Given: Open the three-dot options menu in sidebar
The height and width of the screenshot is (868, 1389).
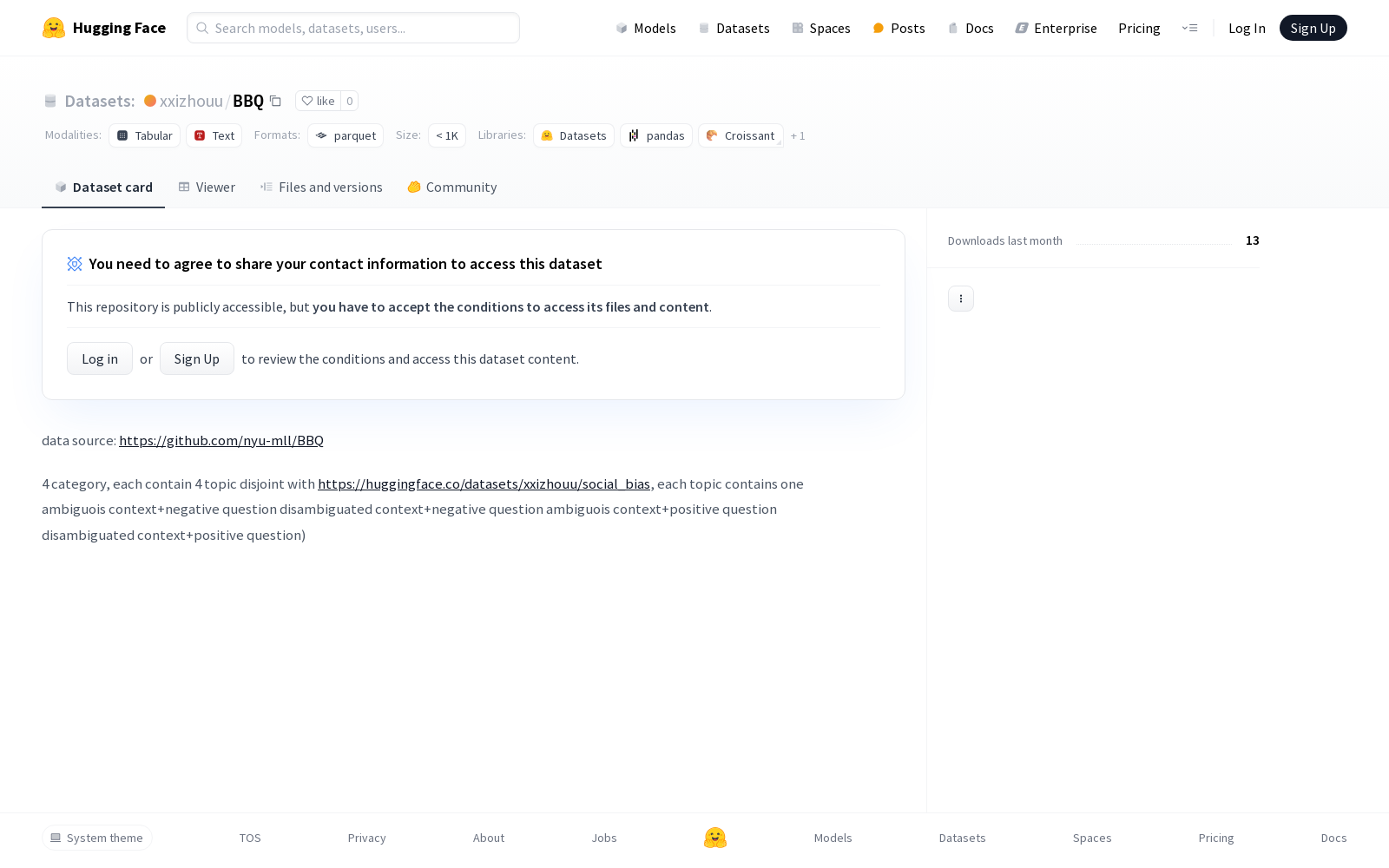Looking at the screenshot, I should pos(960,299).
